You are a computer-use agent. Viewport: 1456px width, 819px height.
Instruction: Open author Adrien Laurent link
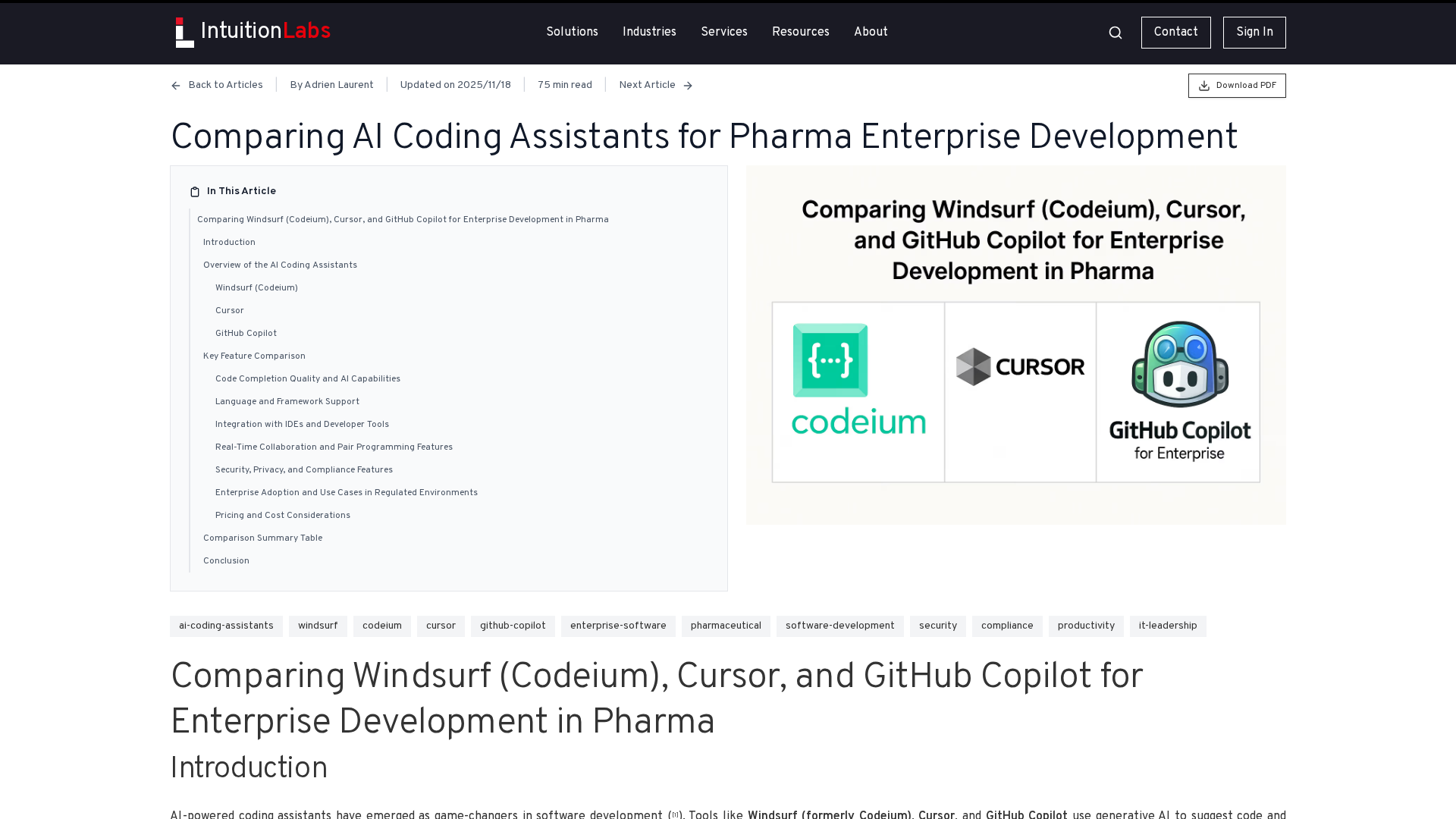(x=331, y=85)
